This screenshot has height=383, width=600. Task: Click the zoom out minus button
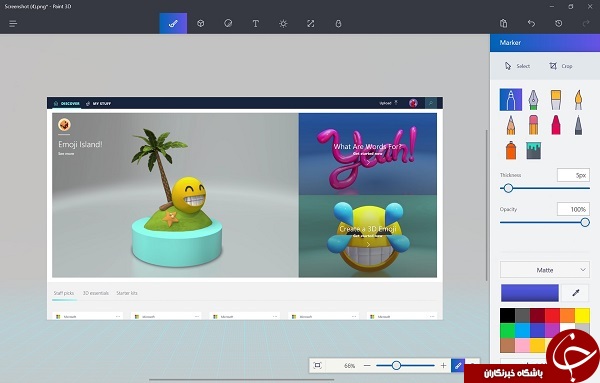pos(367,365)
